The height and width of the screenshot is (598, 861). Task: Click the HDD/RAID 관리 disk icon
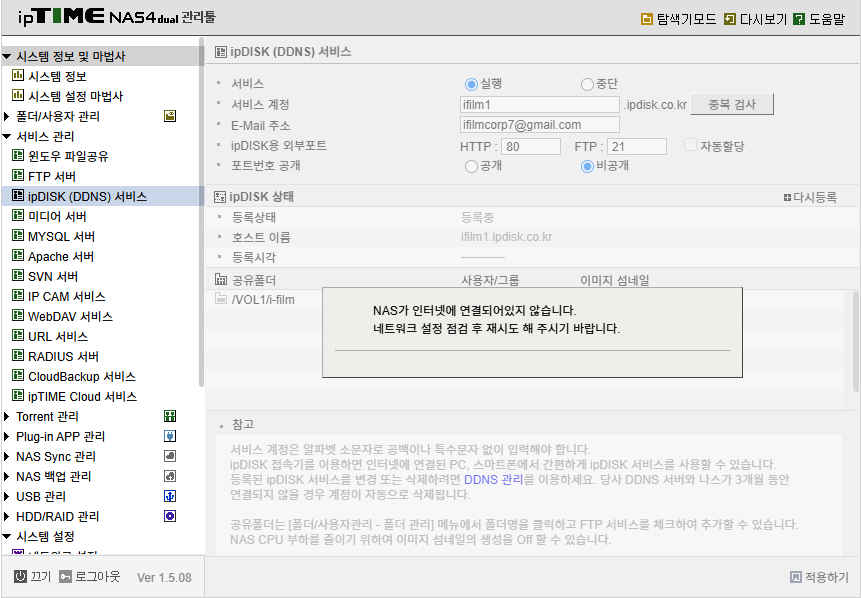170,516
